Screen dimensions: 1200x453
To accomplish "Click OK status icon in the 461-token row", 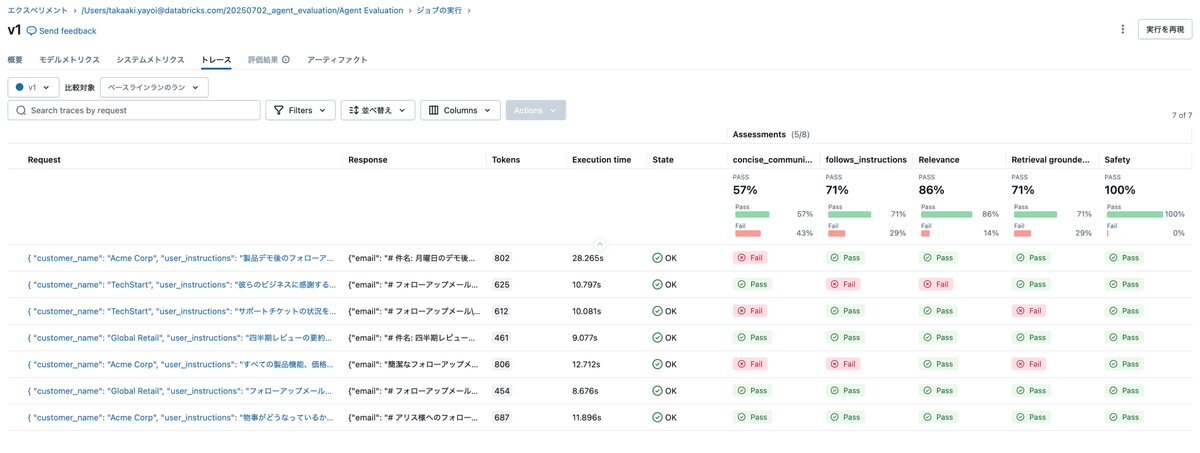I will [657, 337].
